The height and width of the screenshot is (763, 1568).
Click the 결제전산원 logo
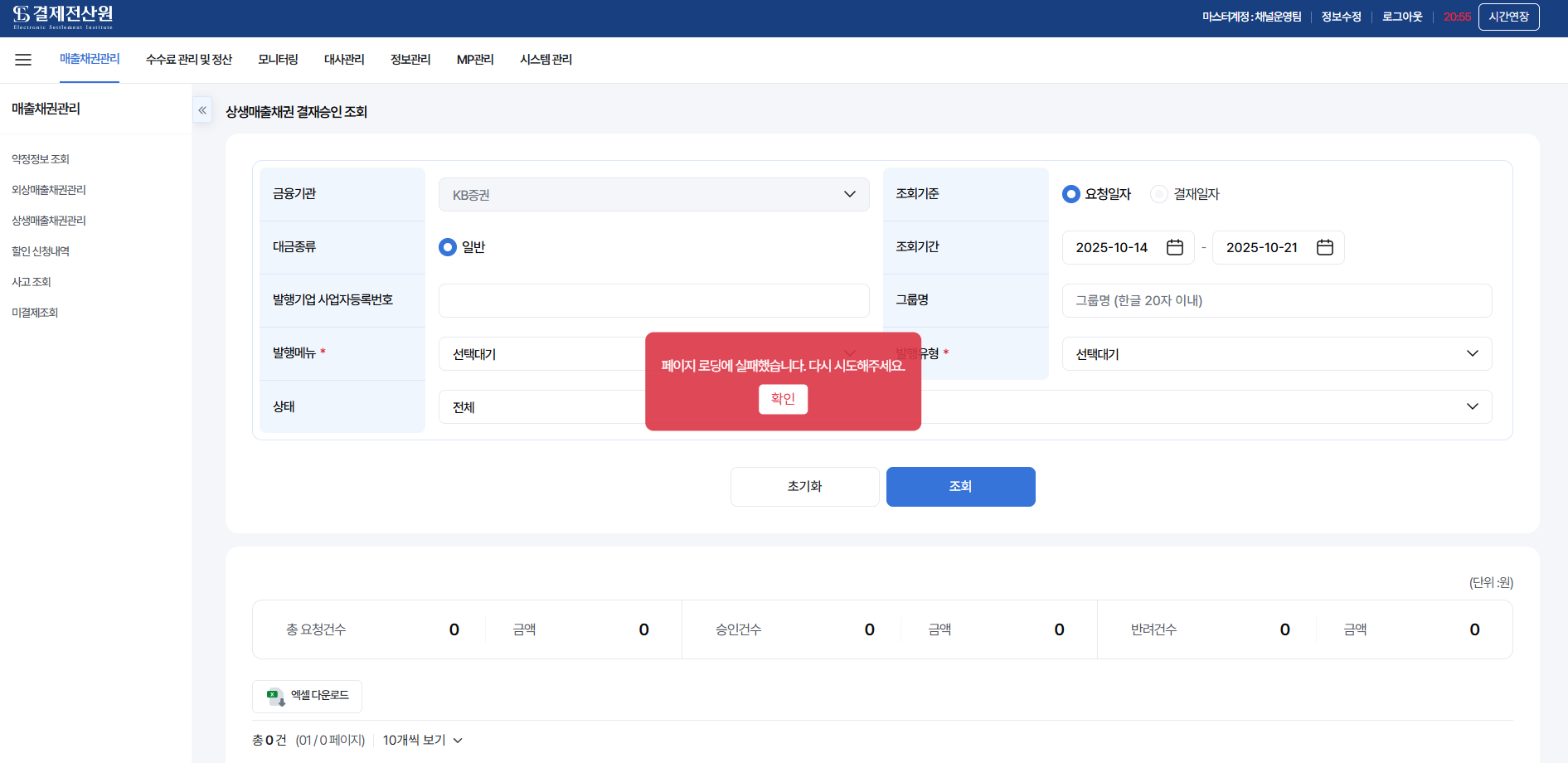[63, 17]
